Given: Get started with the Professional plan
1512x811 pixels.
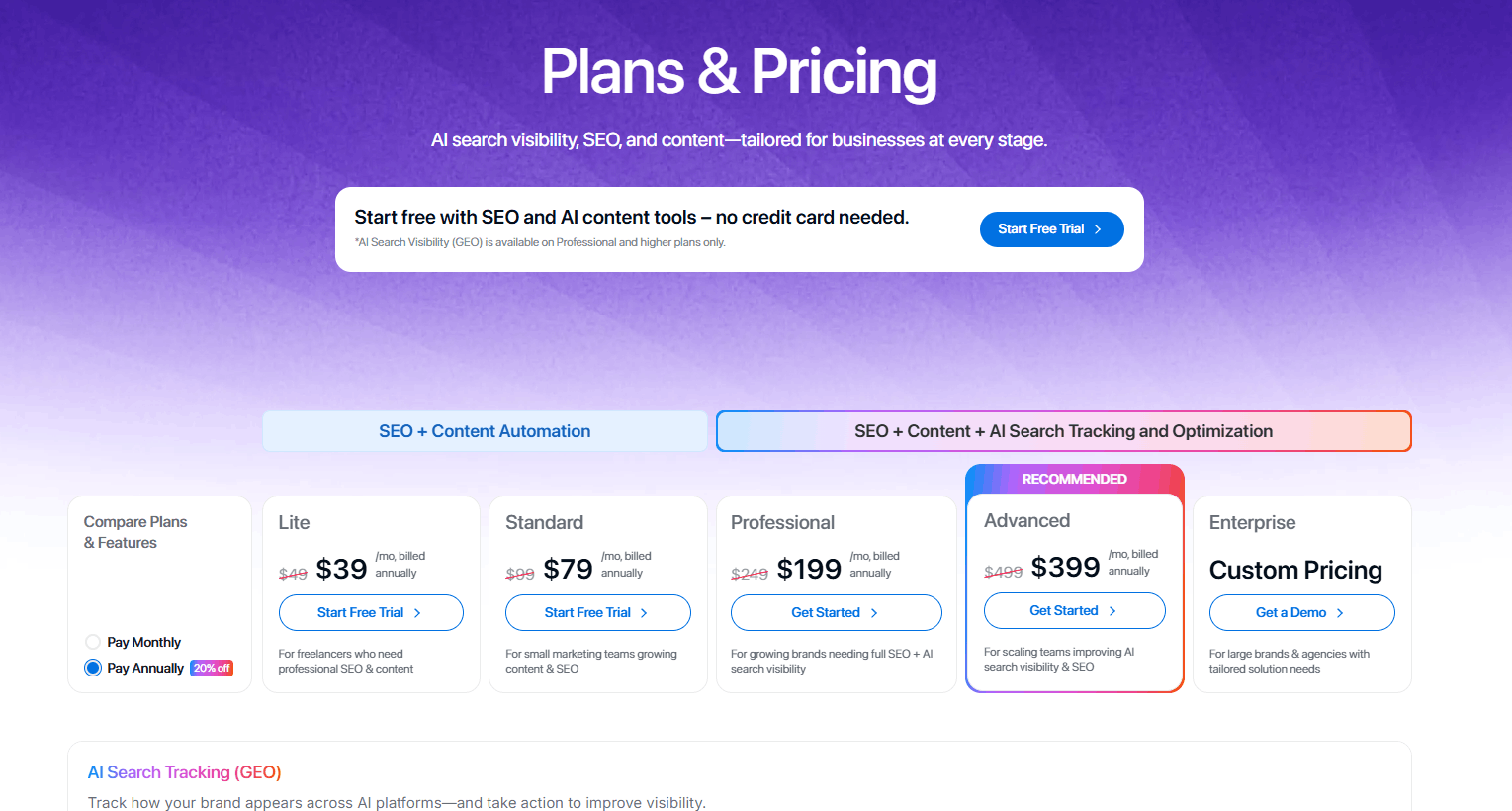Looking at the screenshot, I should coord(836,613).
